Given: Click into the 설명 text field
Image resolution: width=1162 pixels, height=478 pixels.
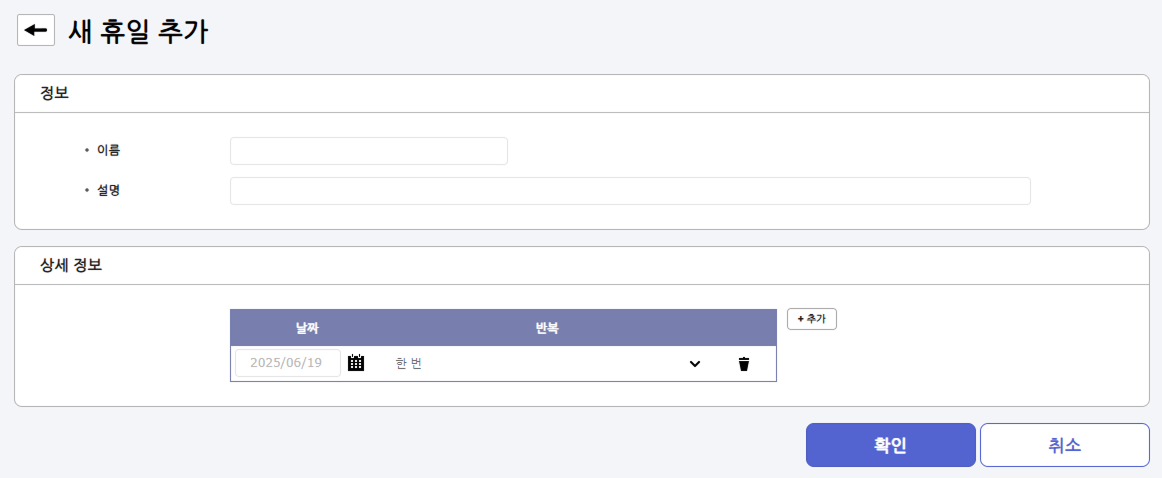Looking at the screenshot, I should click(x=630, y=191).
